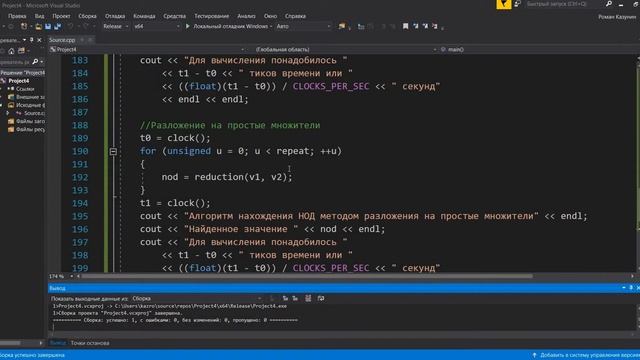This screenshot has height=360, width=640.
Task: Click the Solution Explorer pin icon
Action: [31, 40]
